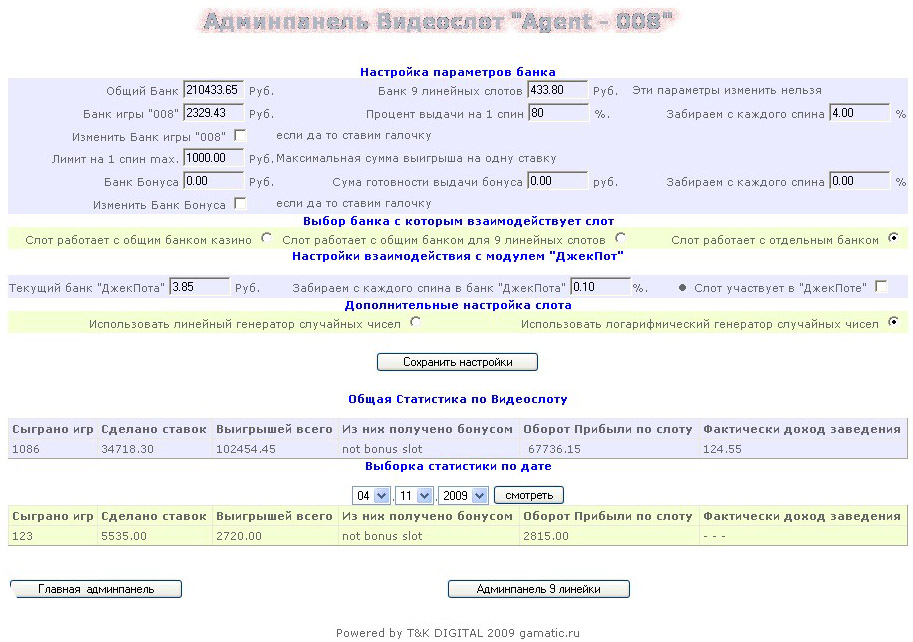The width and height of the screenshot is (913, 642).
Task: Tick the "Слот участвует в ДжекПоте" checkbox
Action: [x=881, y=287]
